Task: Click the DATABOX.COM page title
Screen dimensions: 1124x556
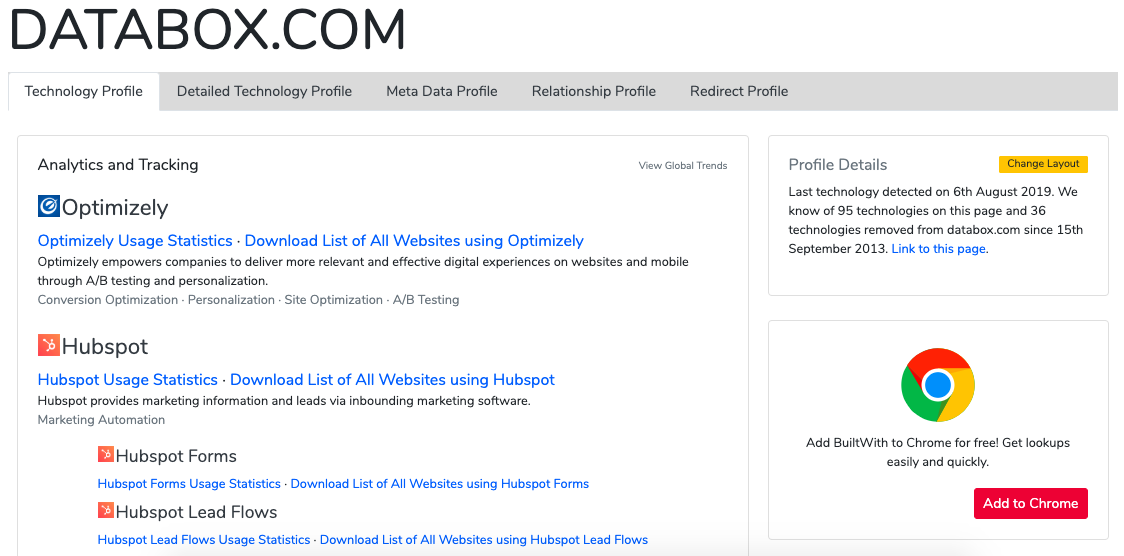Action: [208, 29]
